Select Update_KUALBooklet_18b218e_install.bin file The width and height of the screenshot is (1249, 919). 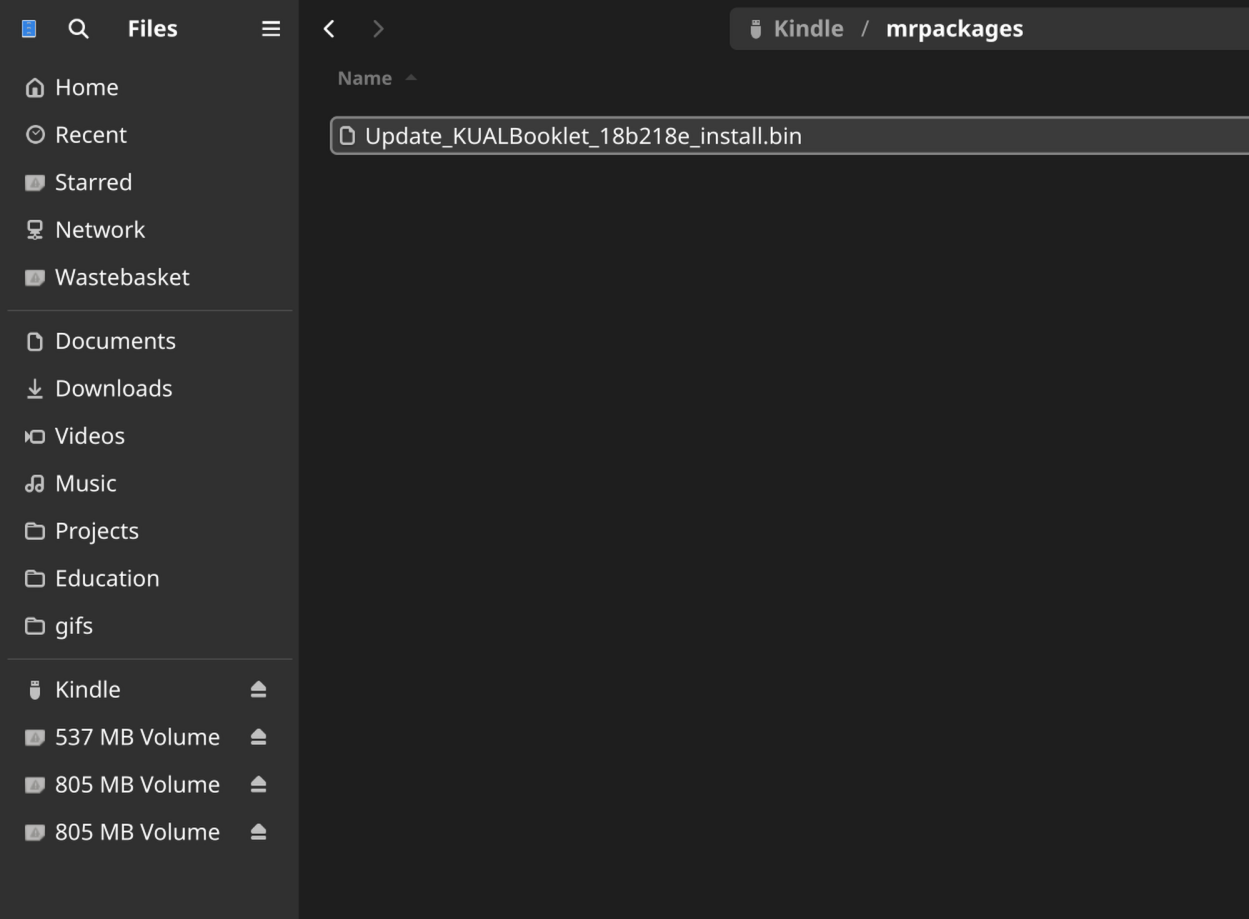click(x=583, y=136)
